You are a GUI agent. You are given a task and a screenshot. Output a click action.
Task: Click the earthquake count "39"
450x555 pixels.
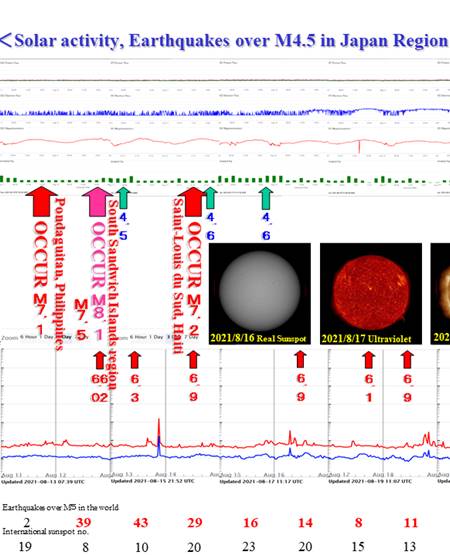[x=84, y=522]
